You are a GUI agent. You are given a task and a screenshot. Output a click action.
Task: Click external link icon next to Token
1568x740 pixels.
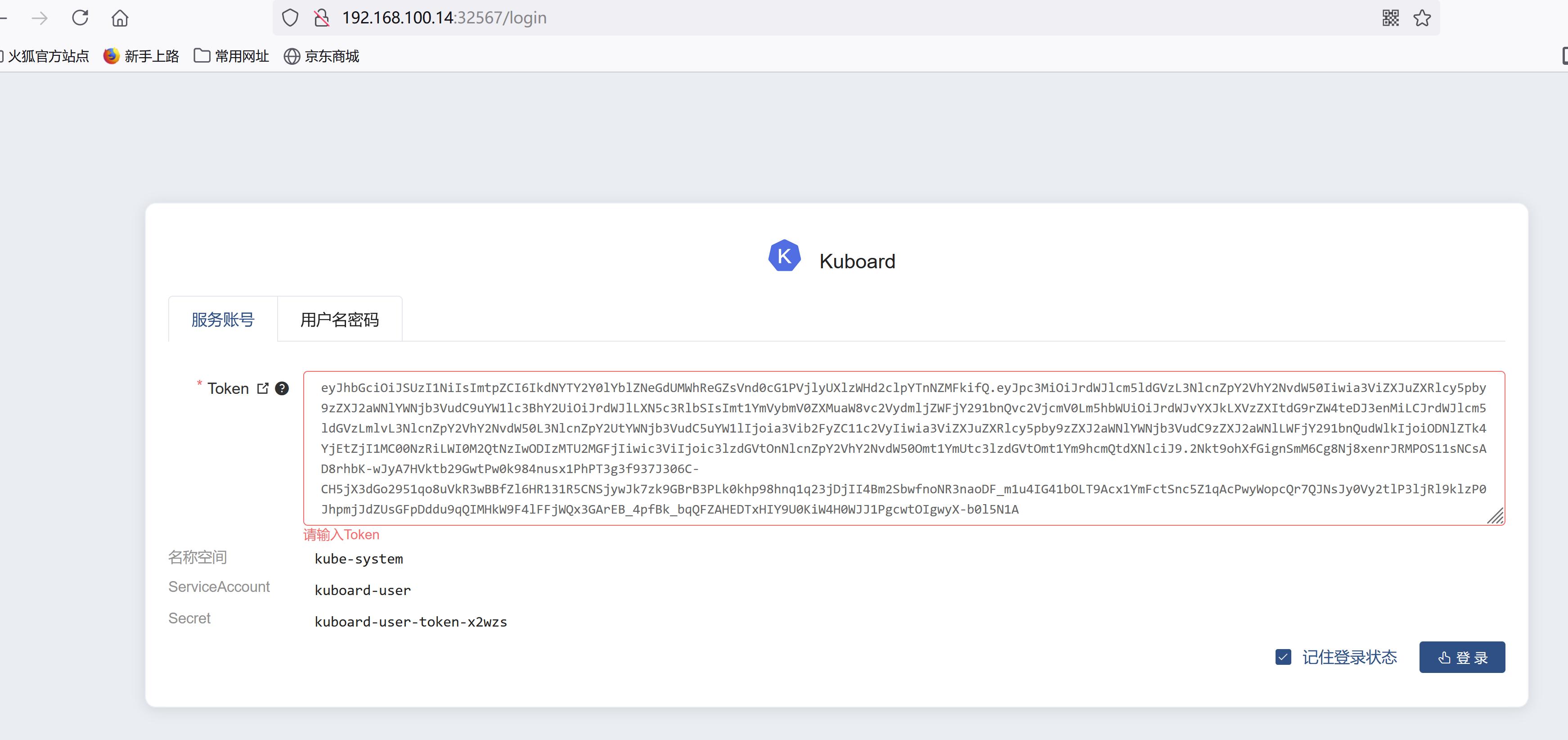[263, 388]
